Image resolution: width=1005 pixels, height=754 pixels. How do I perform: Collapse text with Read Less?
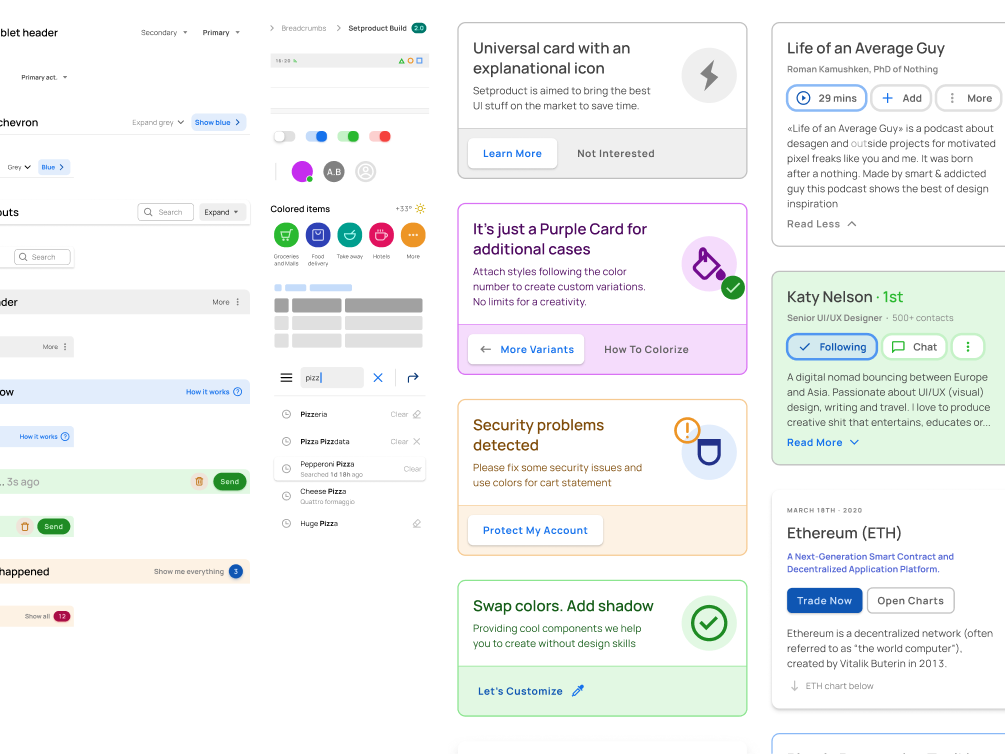822,224
